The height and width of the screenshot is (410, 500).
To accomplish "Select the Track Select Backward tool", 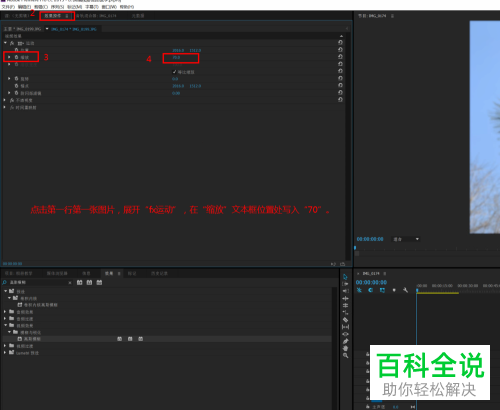I will [345, 291].
